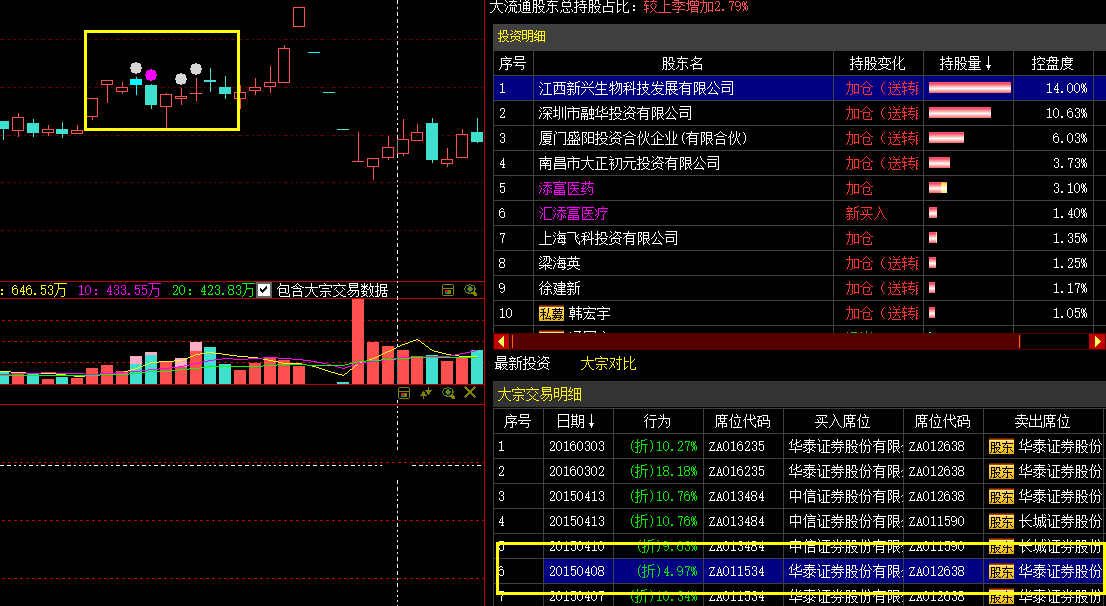Screen dimensions: 1106x606
Task: Click the window-layout icon below the volume chart
Action: tap(405, 393)
